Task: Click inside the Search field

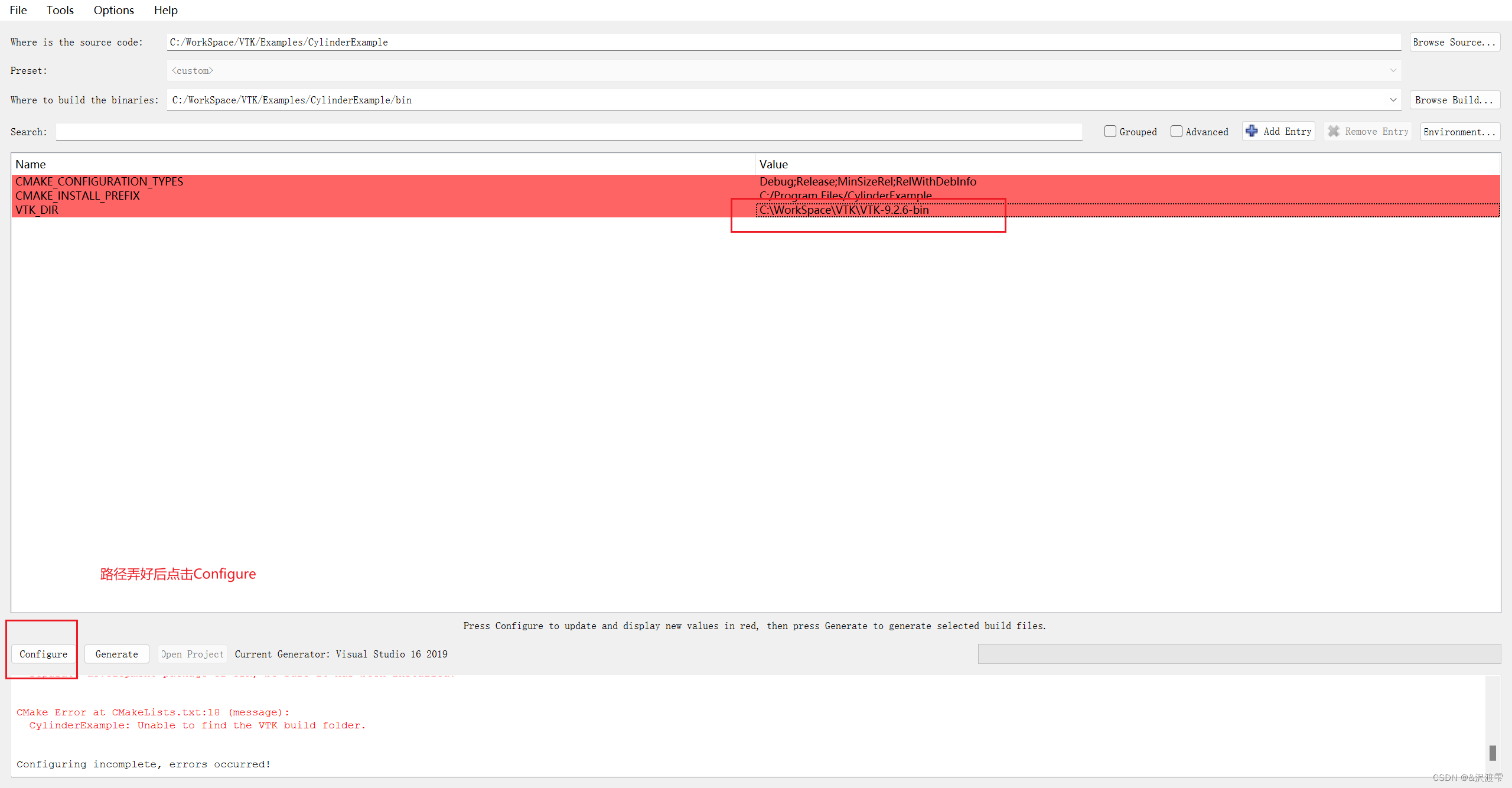Action: tap(567, 131)
